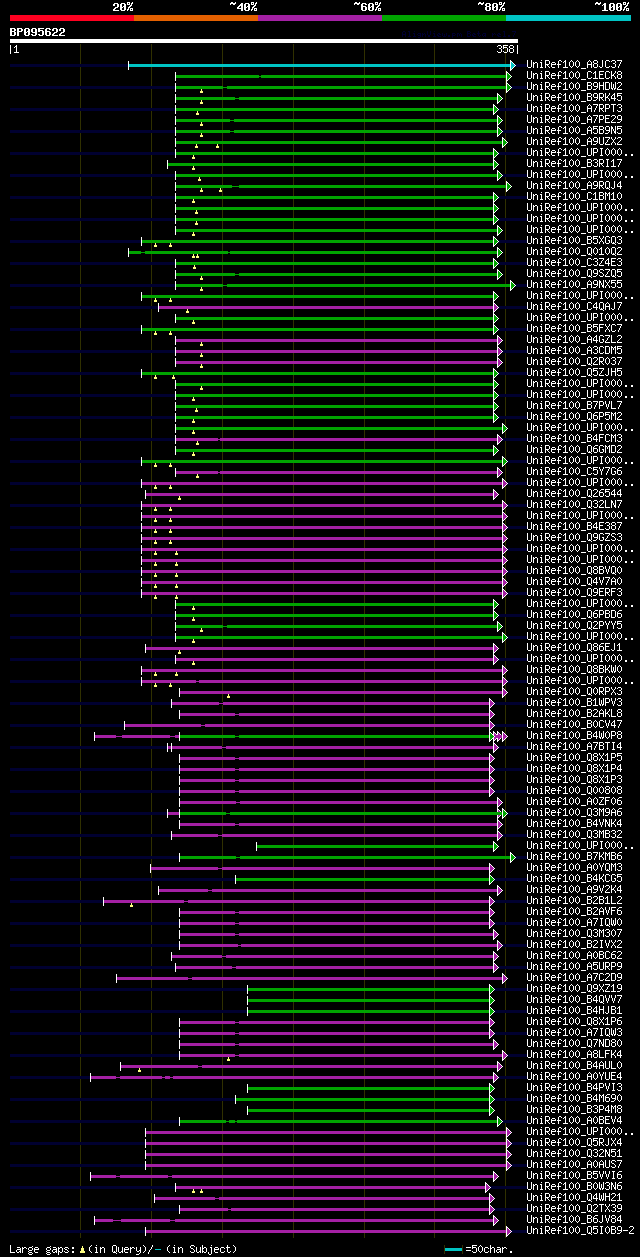Select the query name BP095622
The width and height of the screenshot is (640, 1257).
tap(38, 32)
